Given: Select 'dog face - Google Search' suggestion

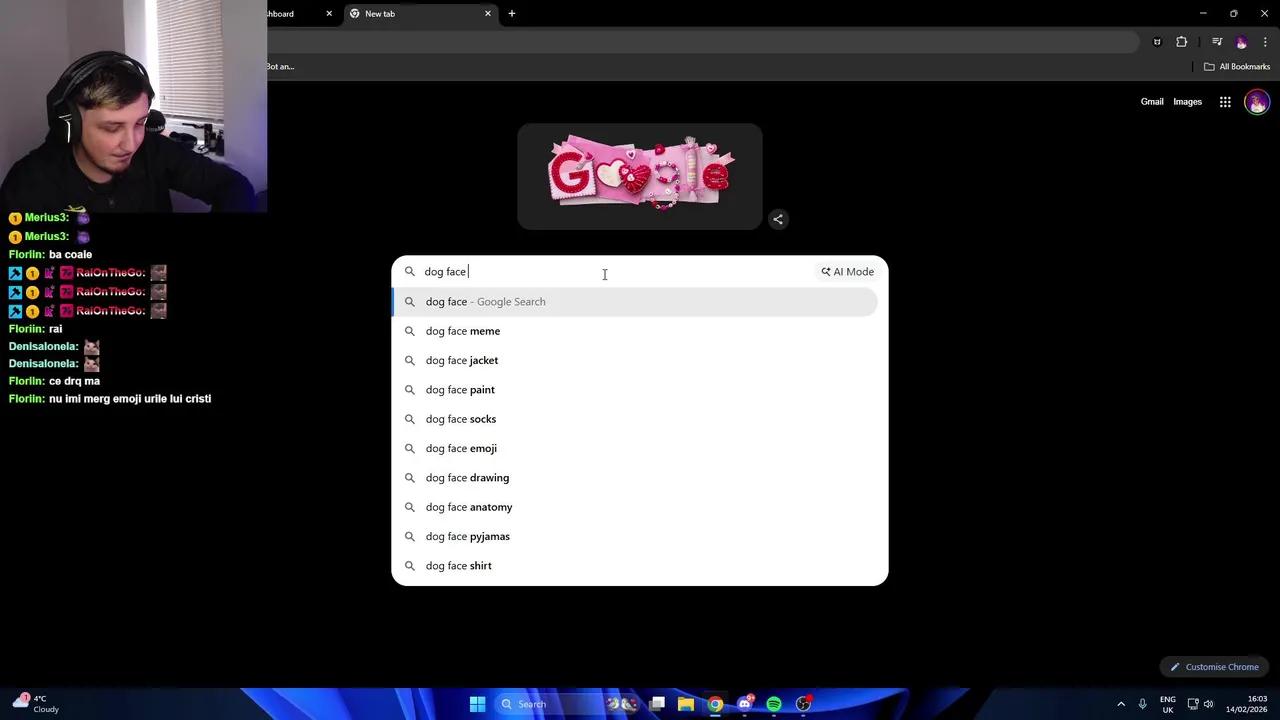Looking at the screenshot, I should pyautogui.click(x=635, y=302).
